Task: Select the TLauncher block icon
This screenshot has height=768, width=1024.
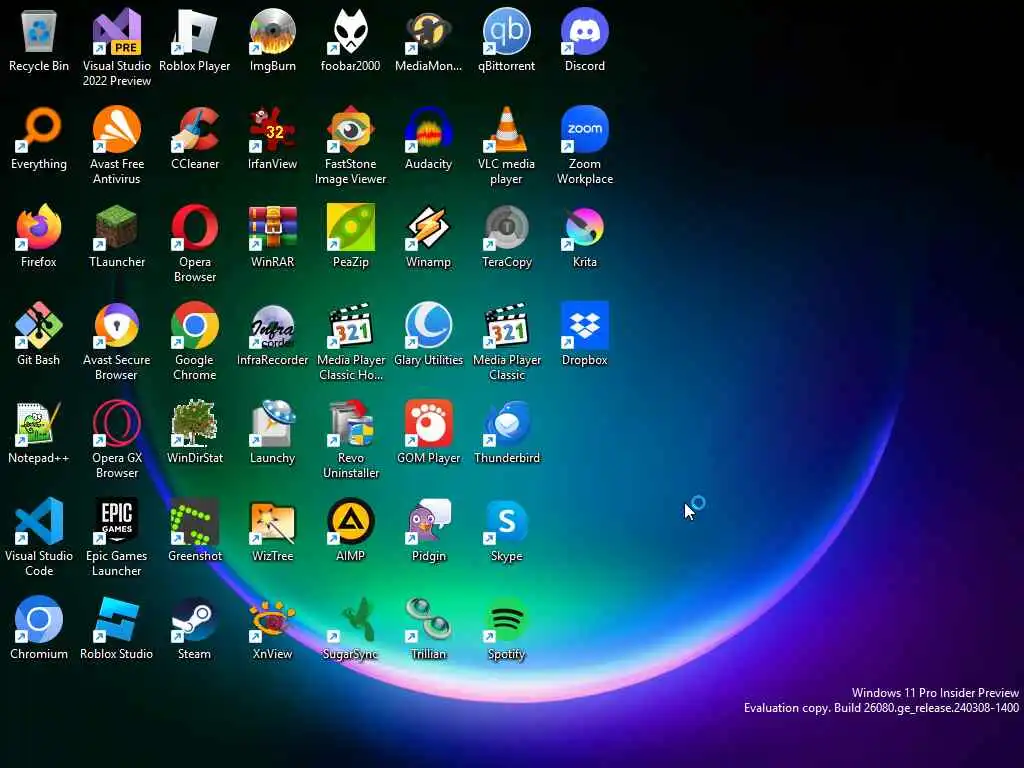Action: tap(117, 227)
